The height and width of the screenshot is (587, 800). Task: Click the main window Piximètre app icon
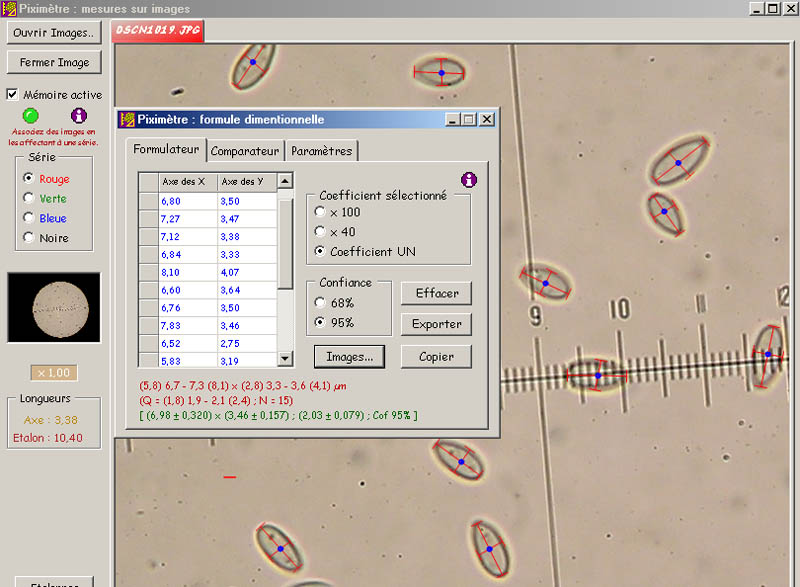9,8
